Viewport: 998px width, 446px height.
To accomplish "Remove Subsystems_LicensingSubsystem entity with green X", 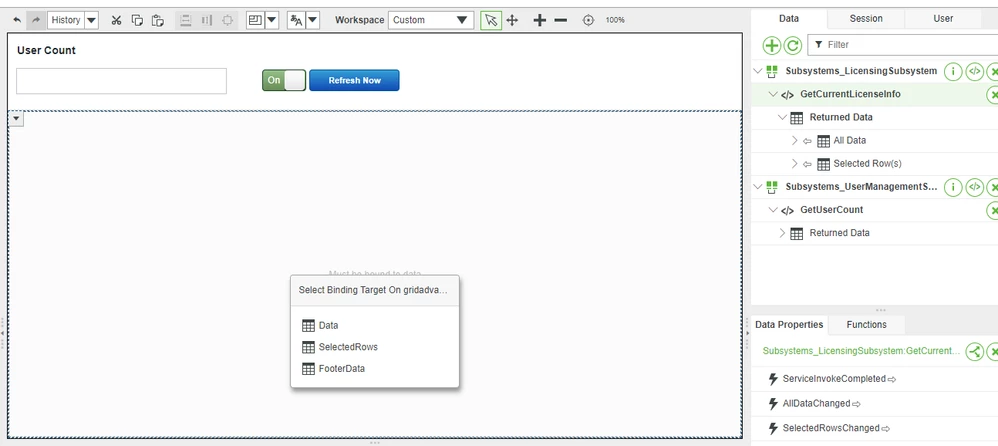I will pyautogui.click(x=993, y=72).
